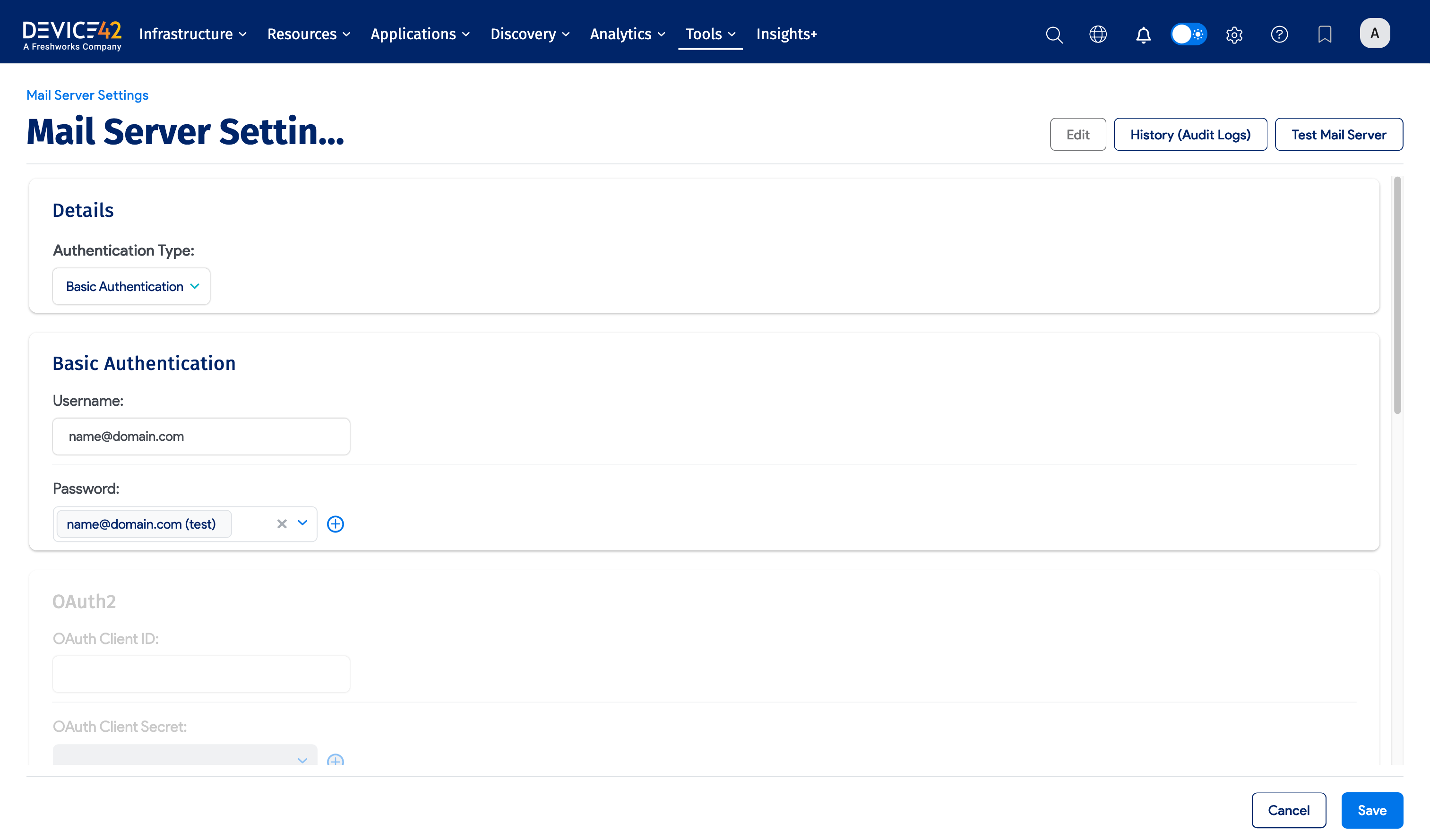Click the 'name@domain.com (test)' password chip
1430x840 pixels.
[x=144, y=523]
